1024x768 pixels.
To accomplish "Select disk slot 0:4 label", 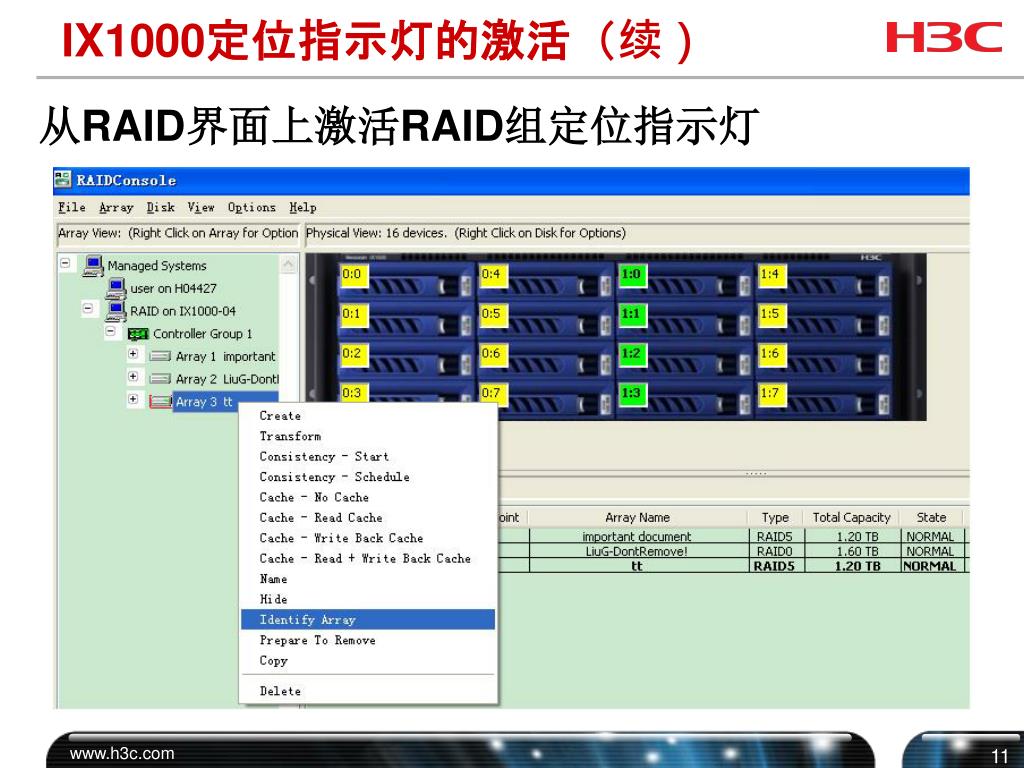I will tap(492, 274).
